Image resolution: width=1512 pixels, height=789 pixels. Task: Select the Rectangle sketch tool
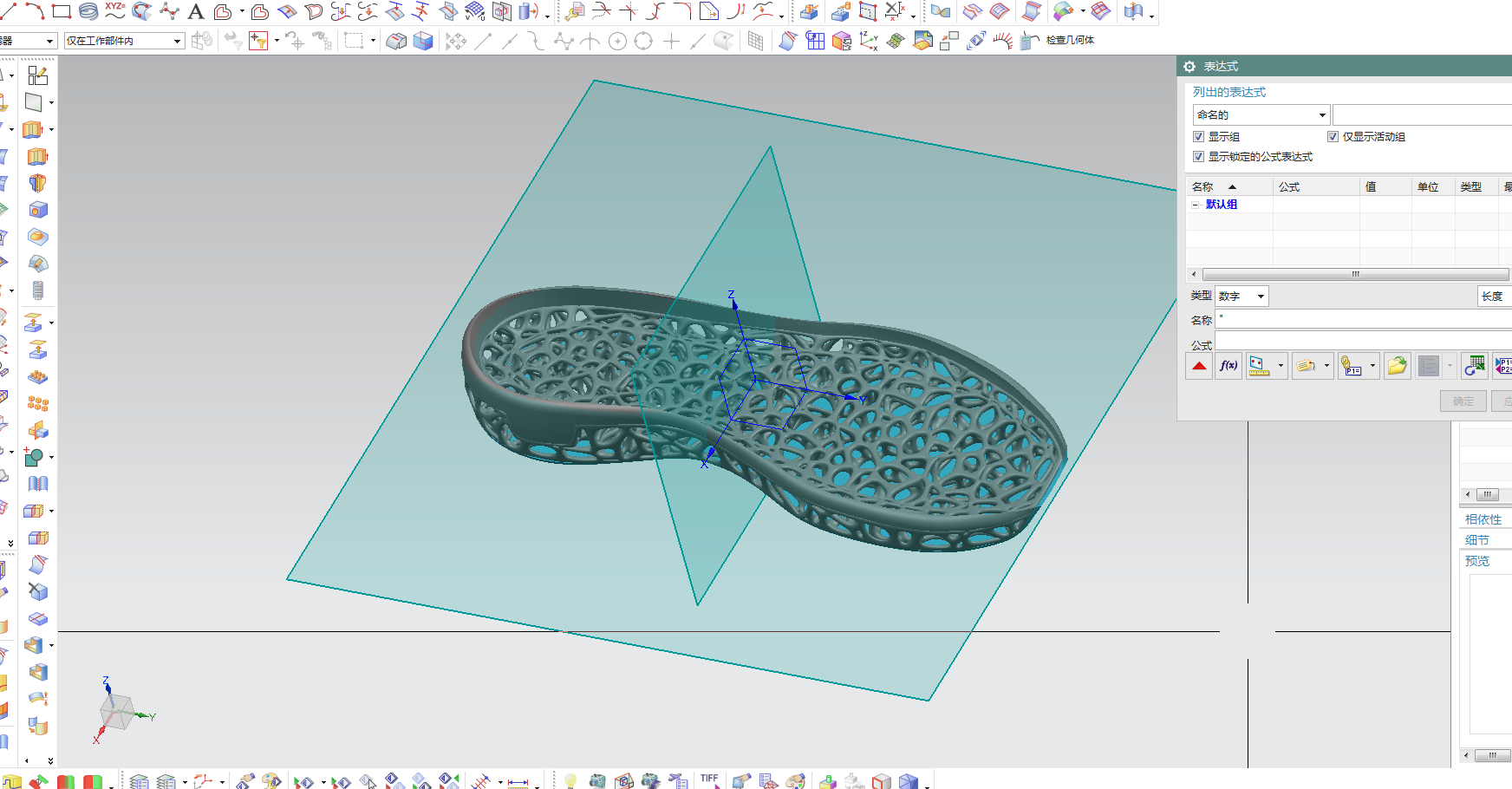tap(62, 11)
